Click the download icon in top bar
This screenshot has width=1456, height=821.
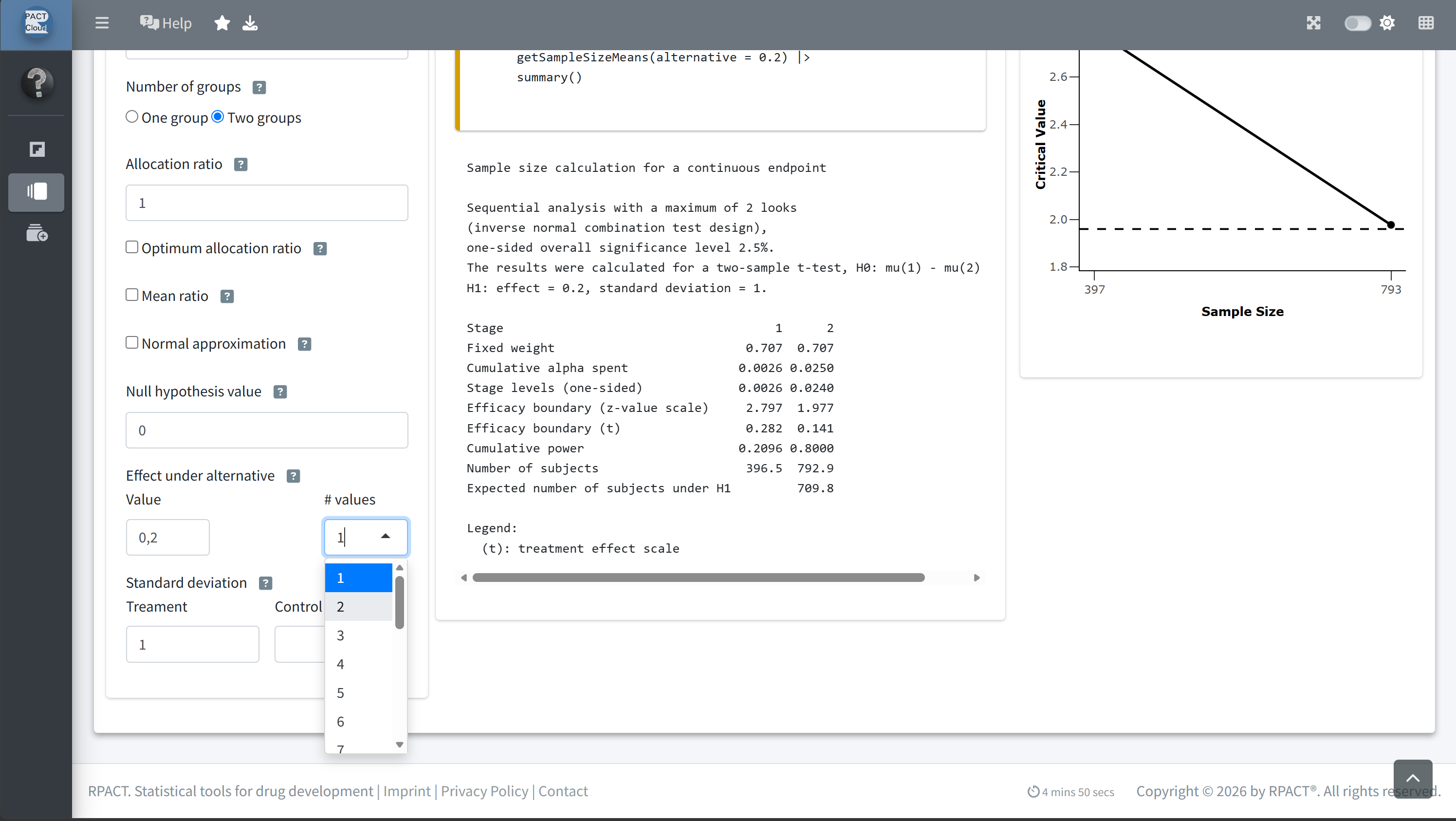pyautogui.click(x=250, y=22)
